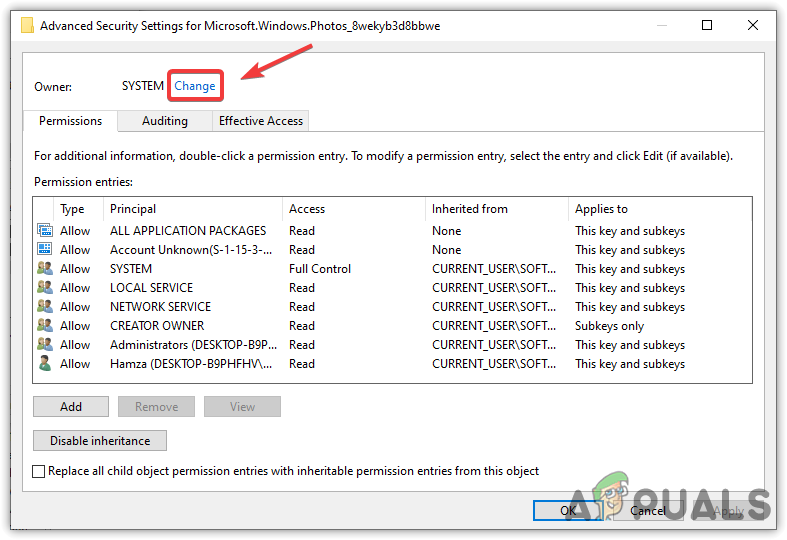Click the View button
Image resolution: width=787 pixels, height=540 pixels.
pyautogui.click(x=242, y=407)
